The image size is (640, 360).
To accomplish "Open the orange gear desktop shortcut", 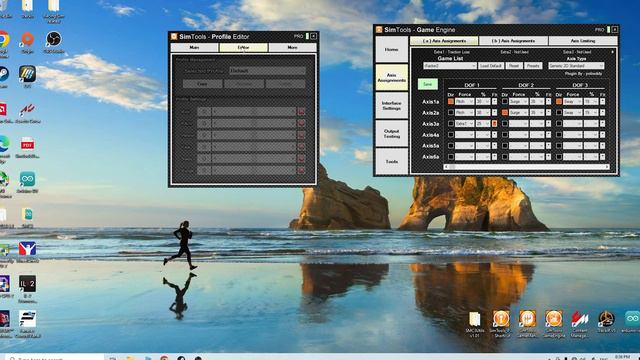I will (27, 39).
